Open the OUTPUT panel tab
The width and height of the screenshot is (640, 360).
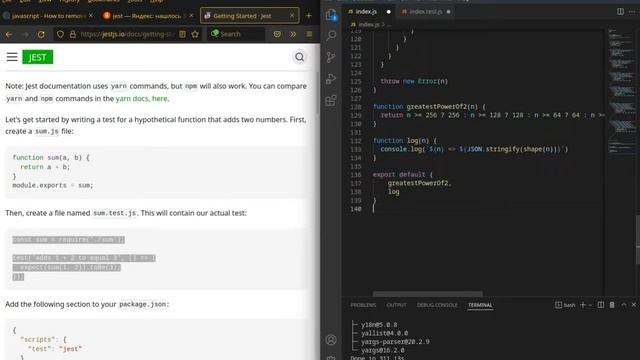pos(396,305)
